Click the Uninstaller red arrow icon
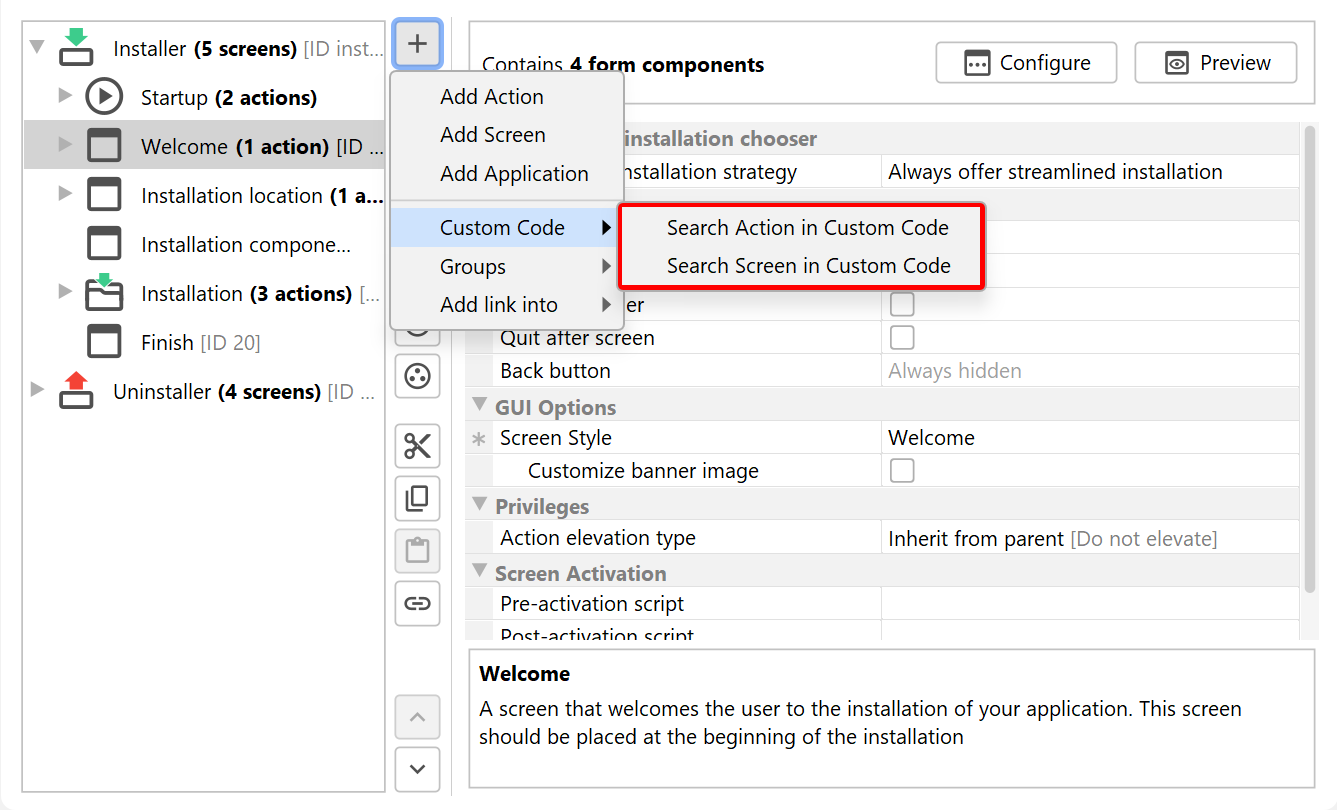 [76, 391]
